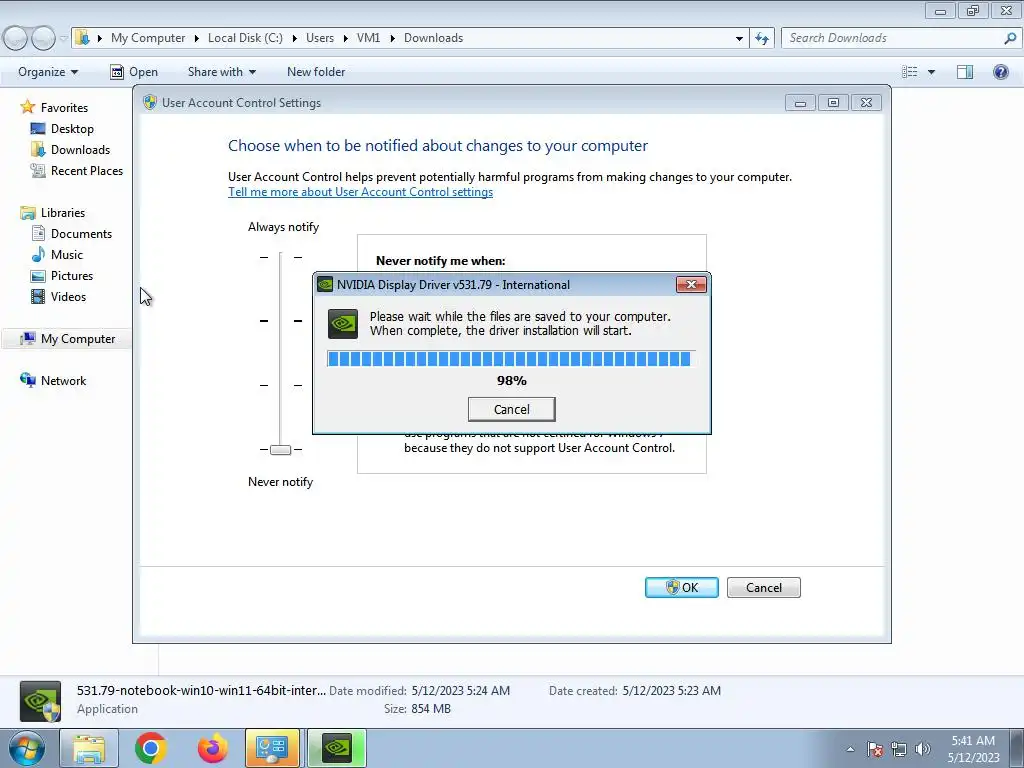Screen dimensions: 1024x768
Task: Open the Windows Start menu orb
Action: tap(27, 748)
